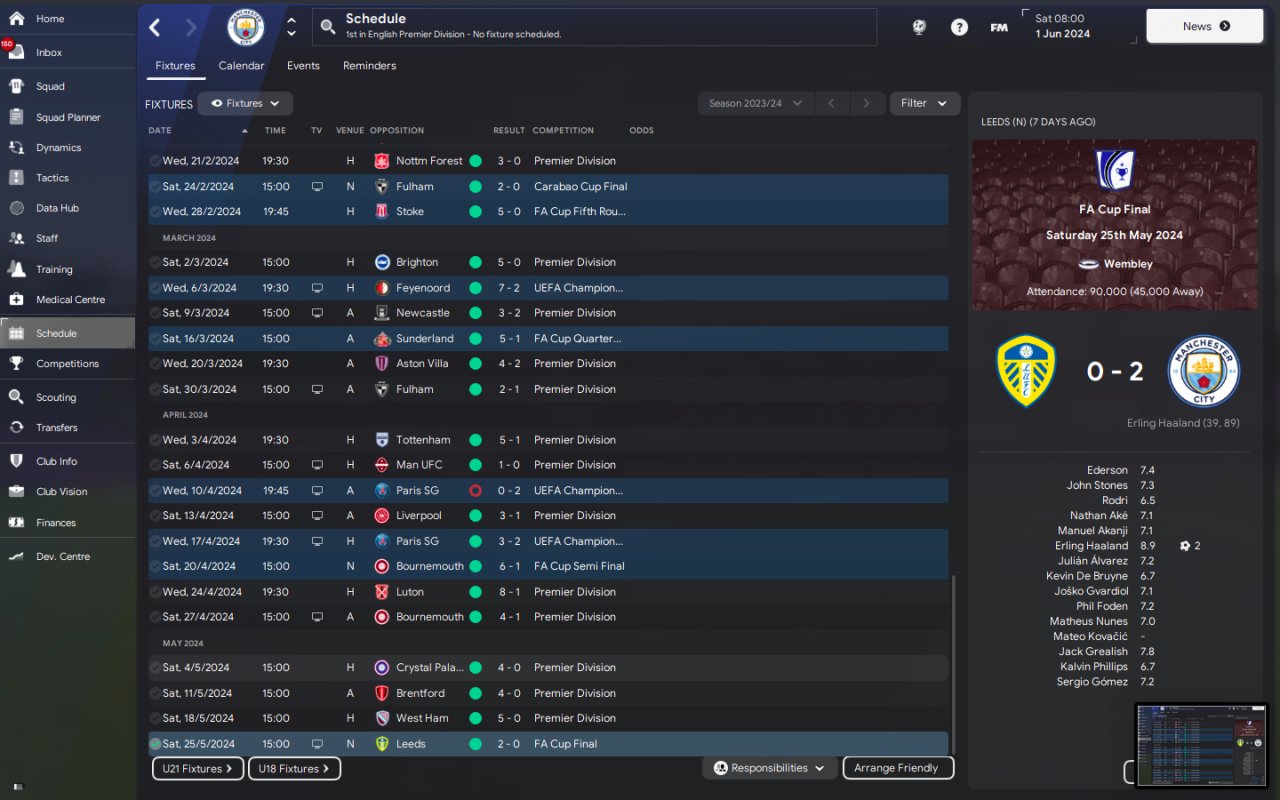Click the Manchester City club badge in header
The height and width of the screenshot is (800, 1280).
tap(245, 27)
